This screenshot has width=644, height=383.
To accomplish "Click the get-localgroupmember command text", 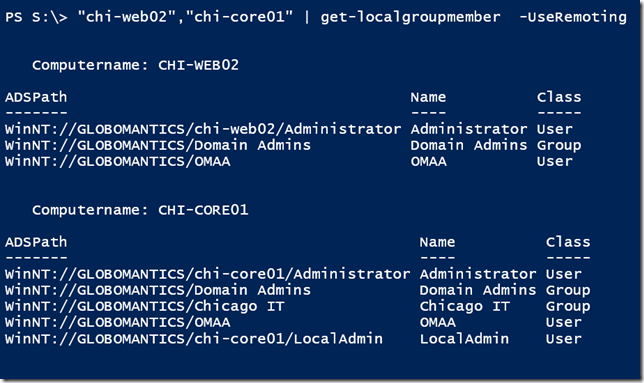I will (410, 17).
